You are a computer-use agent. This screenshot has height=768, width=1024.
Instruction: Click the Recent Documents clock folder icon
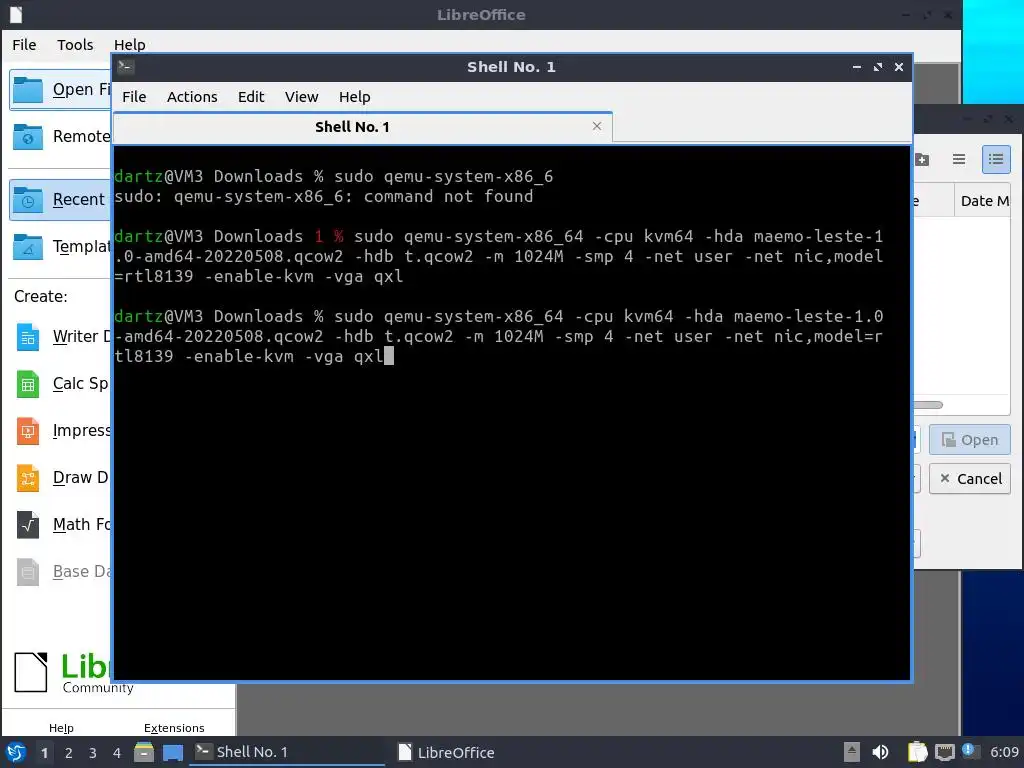click(x=28, y=200)
